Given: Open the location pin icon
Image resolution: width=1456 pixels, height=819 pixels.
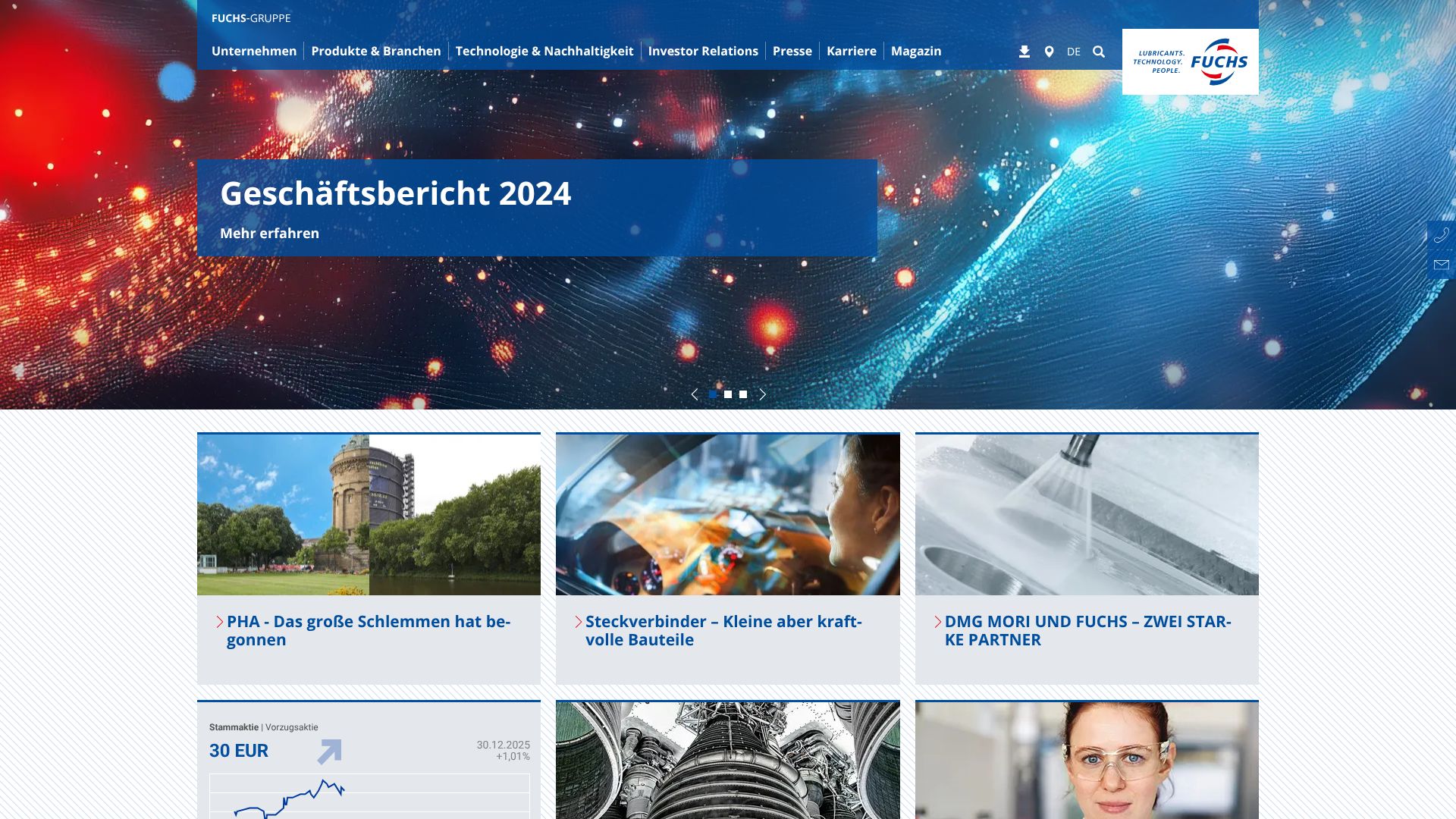Looking at the screenshot, I should [1049, 52].
